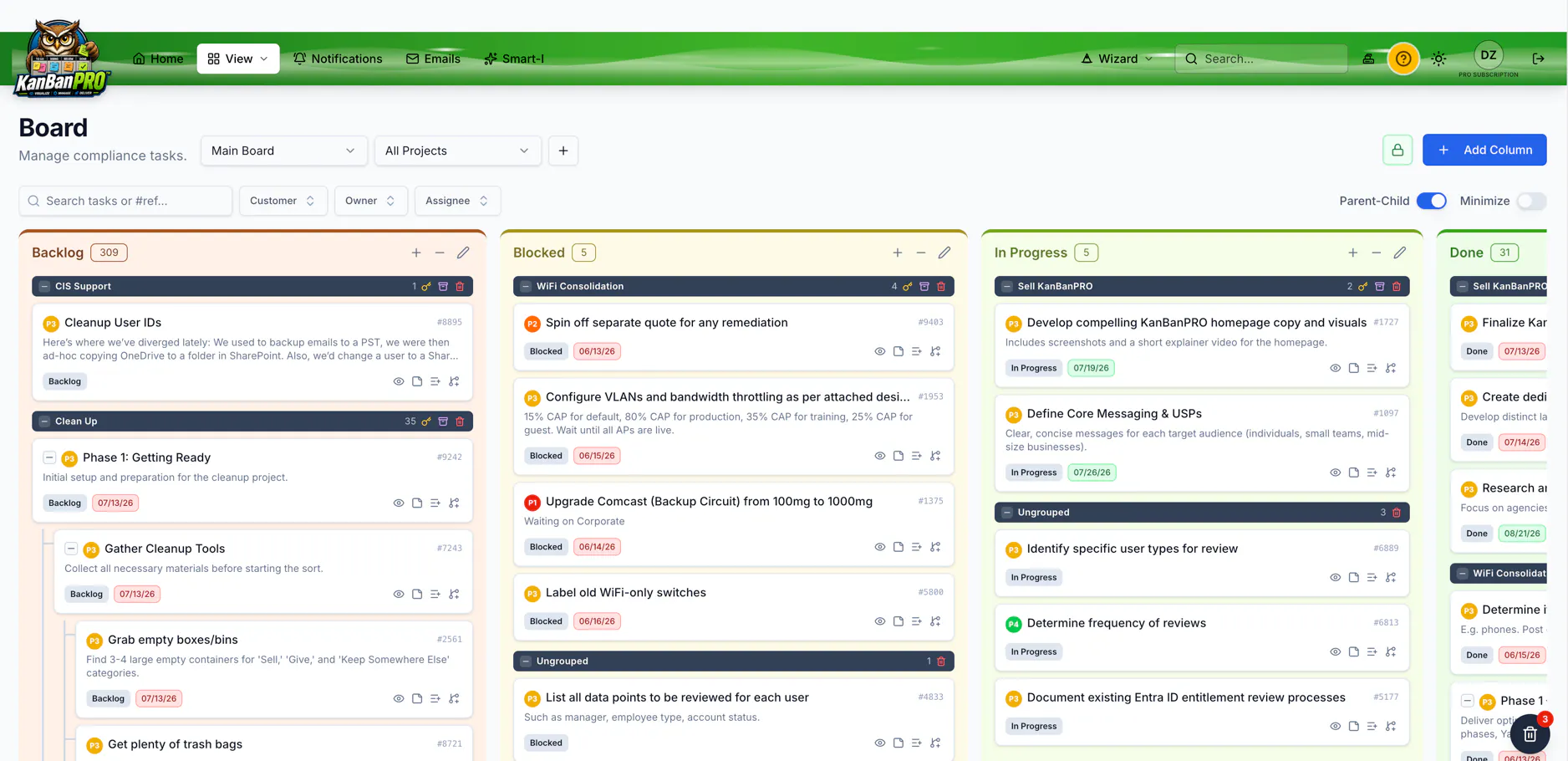The image size is (1568, 761).
Task: Open the Owner filter dropdown
Action: click(370, 201)
